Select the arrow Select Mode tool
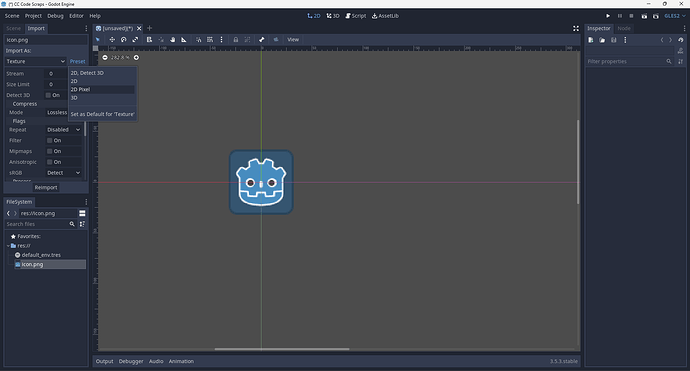Screen dimensions: 690x371 [x=98, y=40]
